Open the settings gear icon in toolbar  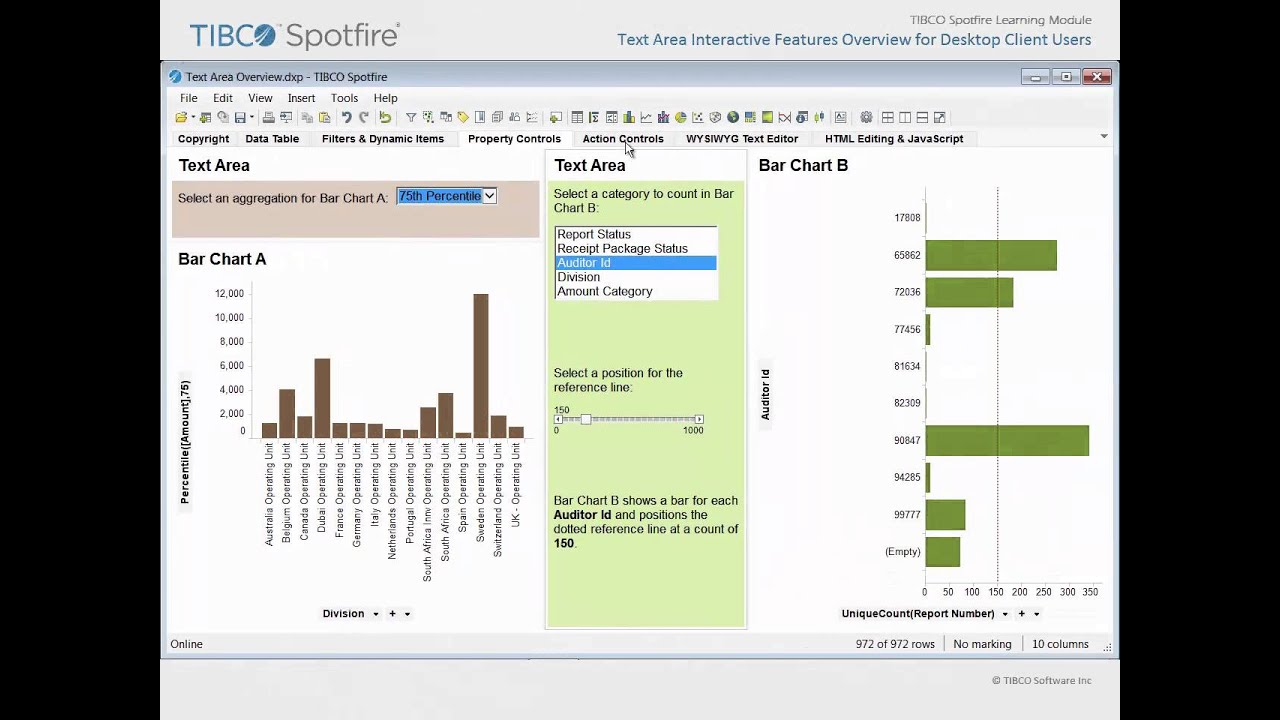866,117
